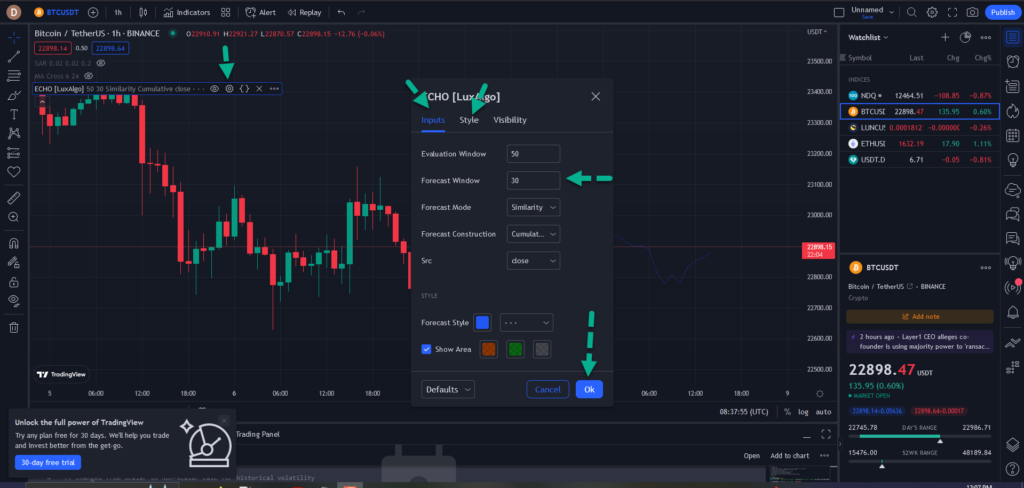Click the Cancel button
The height and width of the screenshot is (488, 1024).
coord(547,389)
